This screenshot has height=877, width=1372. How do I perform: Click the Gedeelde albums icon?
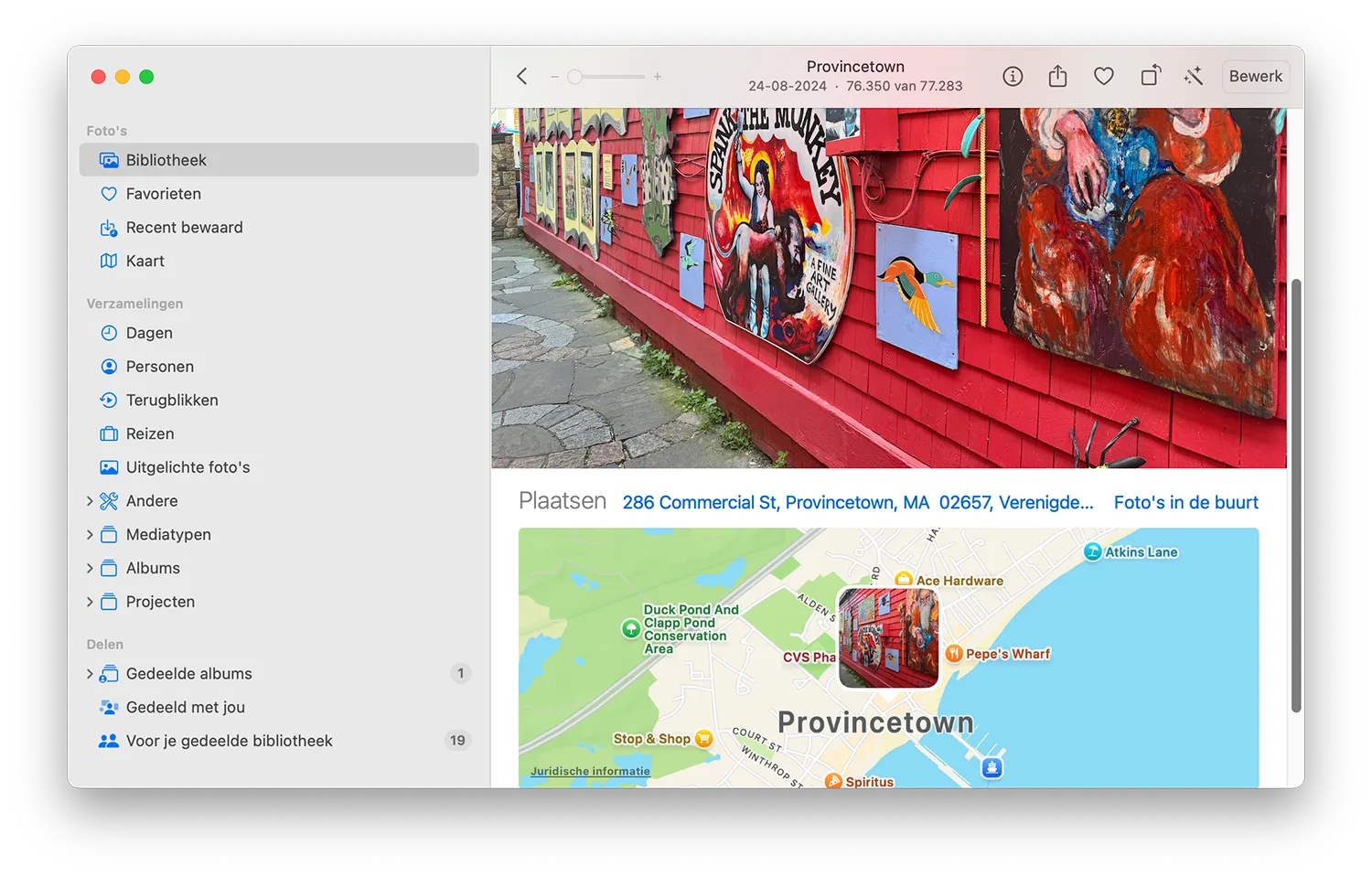click(109, 674)
